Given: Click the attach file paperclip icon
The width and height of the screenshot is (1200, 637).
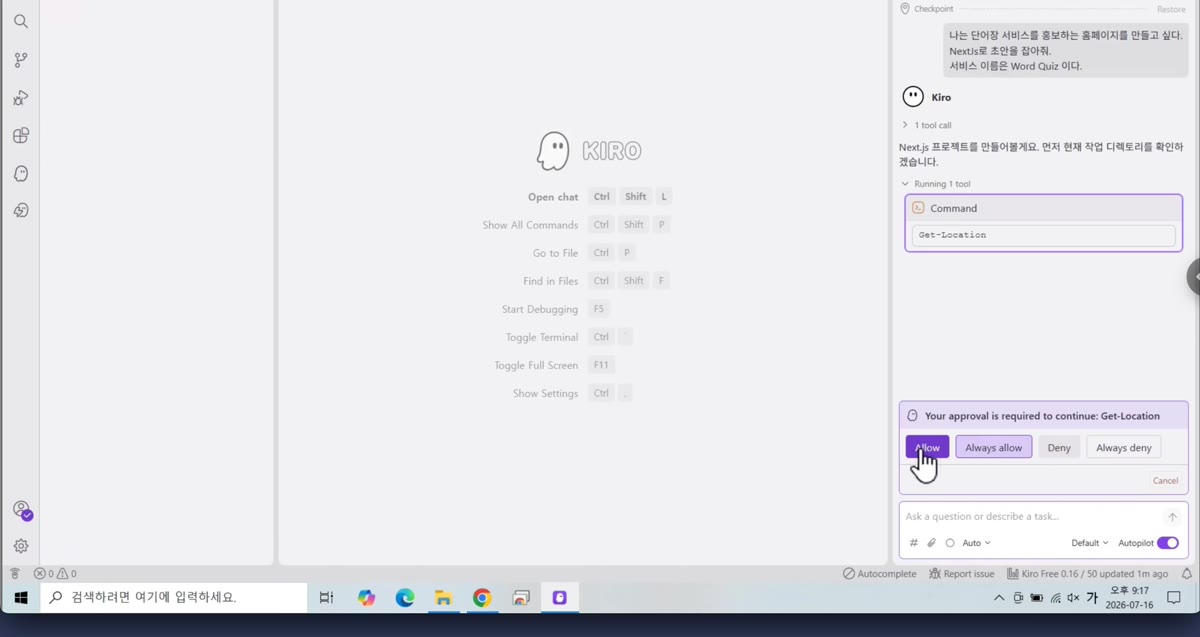Looking at the screenshot, I should coord(931,543).
